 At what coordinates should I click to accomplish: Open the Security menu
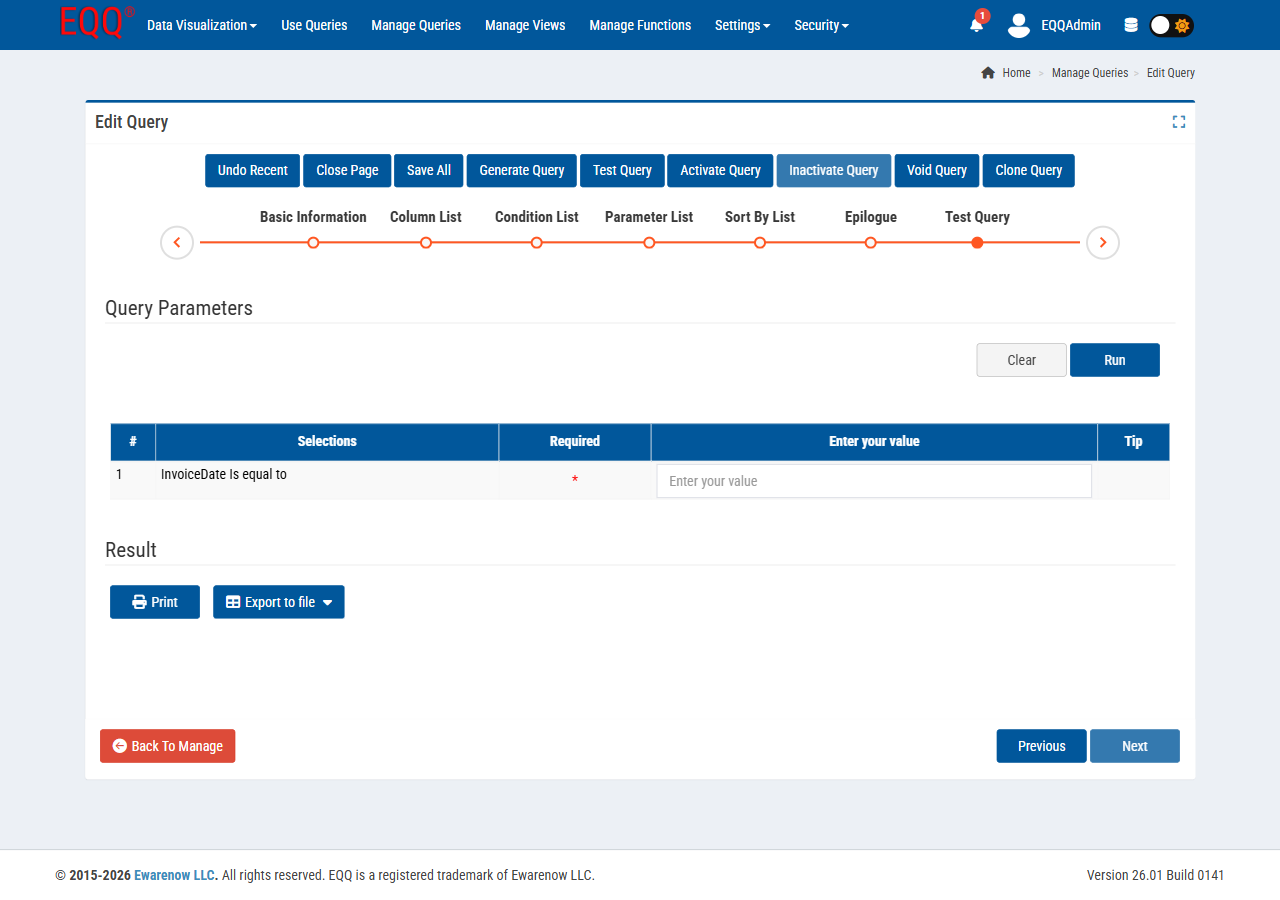pos(820,25)
